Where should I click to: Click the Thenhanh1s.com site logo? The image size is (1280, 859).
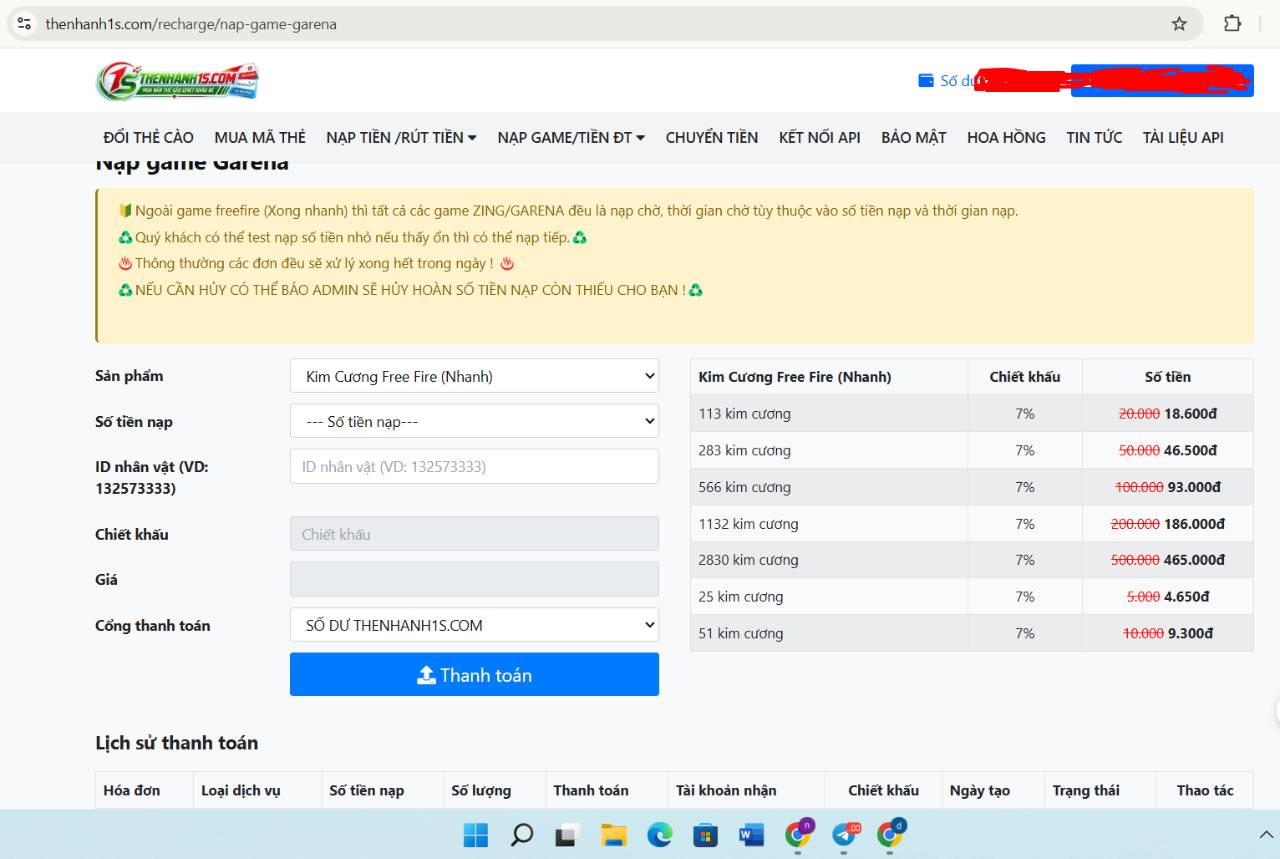177,81
